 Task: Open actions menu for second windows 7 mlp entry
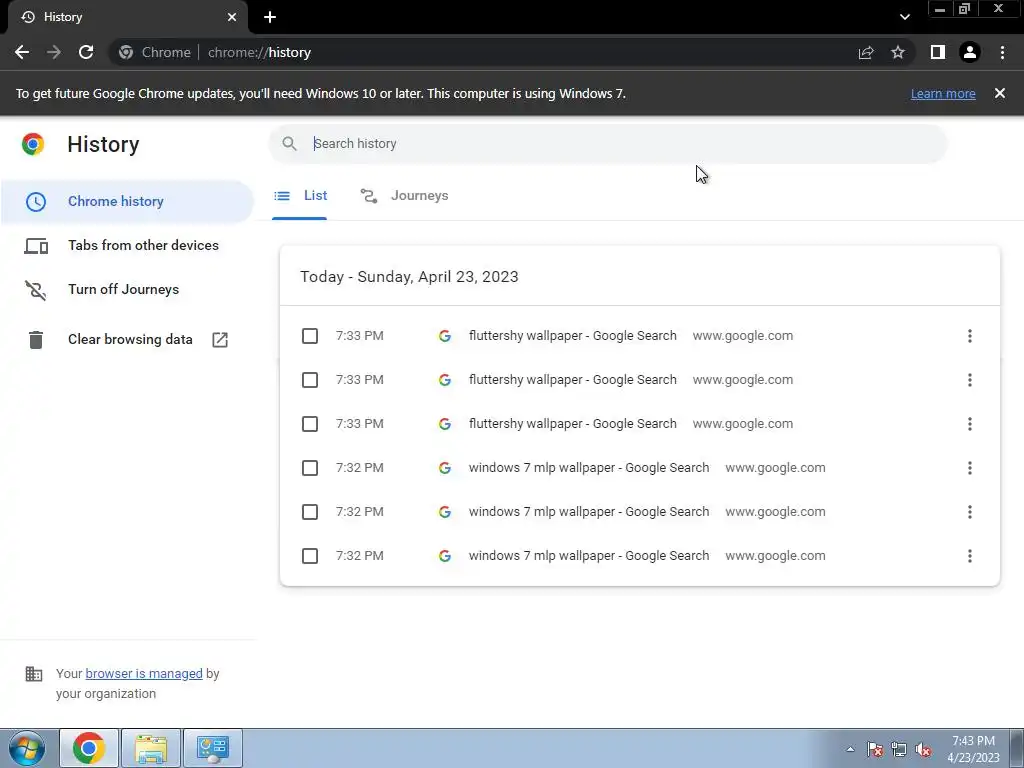pyautogui.click(x=970, y=512)
